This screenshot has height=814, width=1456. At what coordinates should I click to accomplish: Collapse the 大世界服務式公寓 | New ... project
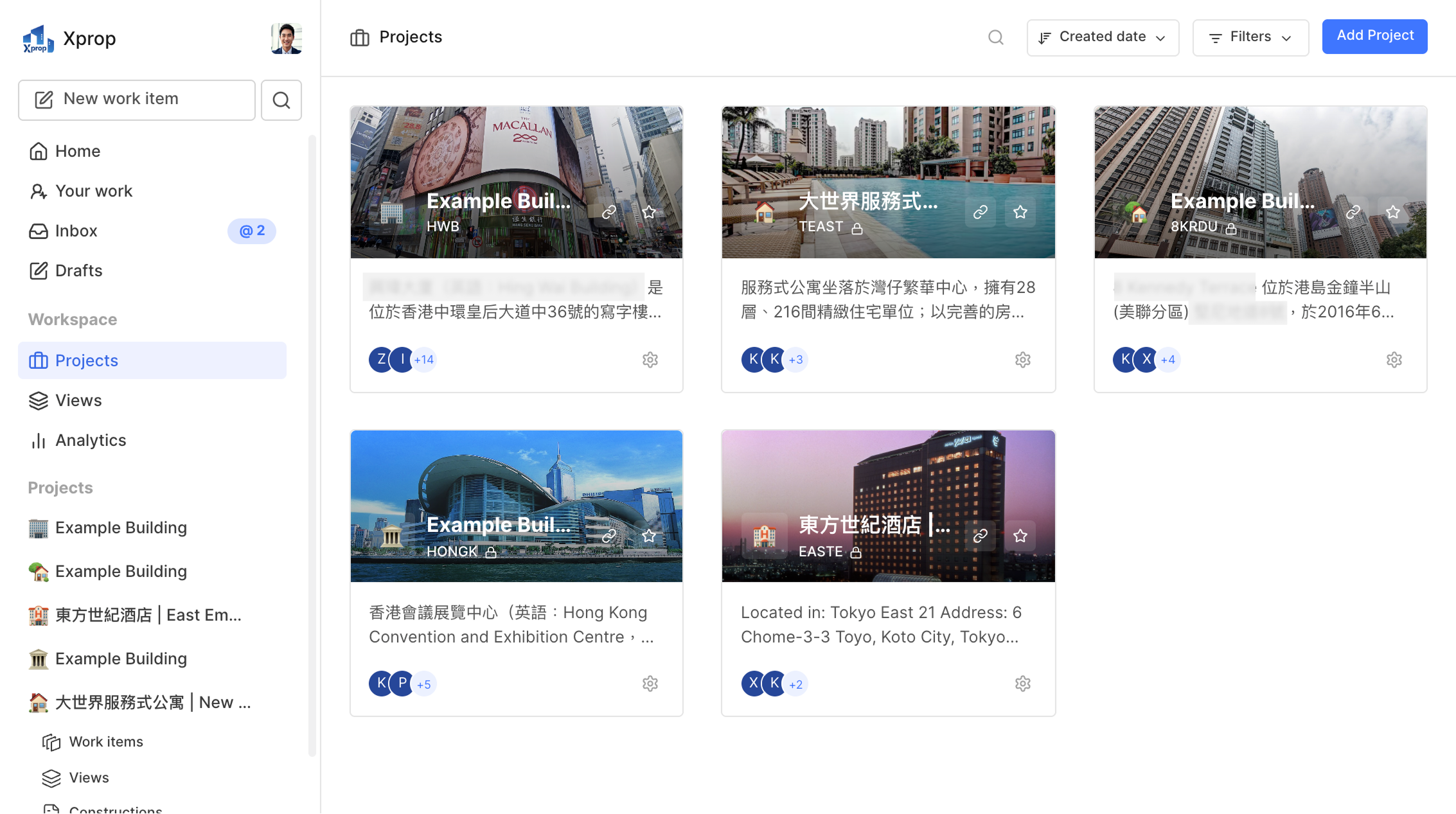(152, 702)
